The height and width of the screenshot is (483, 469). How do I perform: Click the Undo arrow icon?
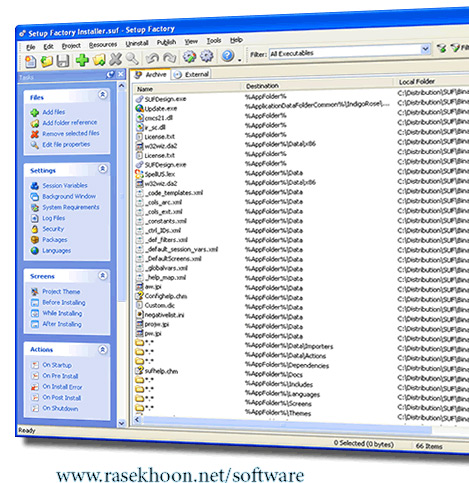pyautogui.click(x=152, y=58)
